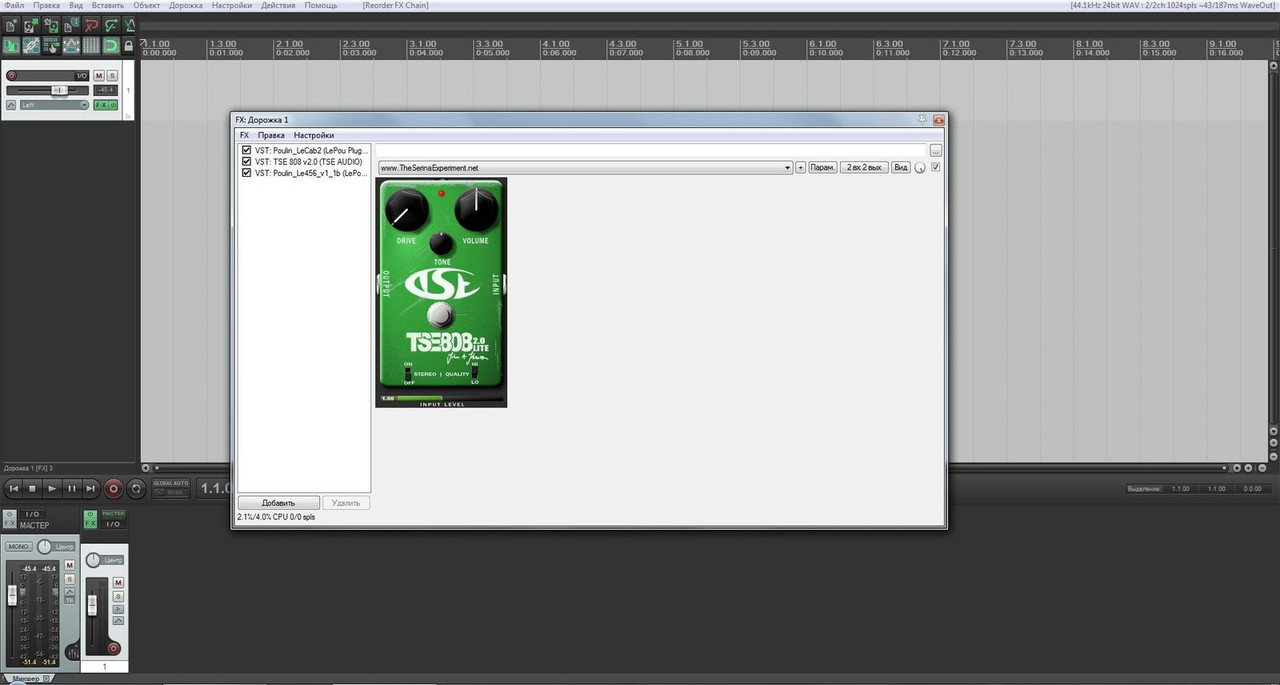Viewport: 1280px width, 685px height.
Task: Click the plus preset button
Action: point(800,167)
